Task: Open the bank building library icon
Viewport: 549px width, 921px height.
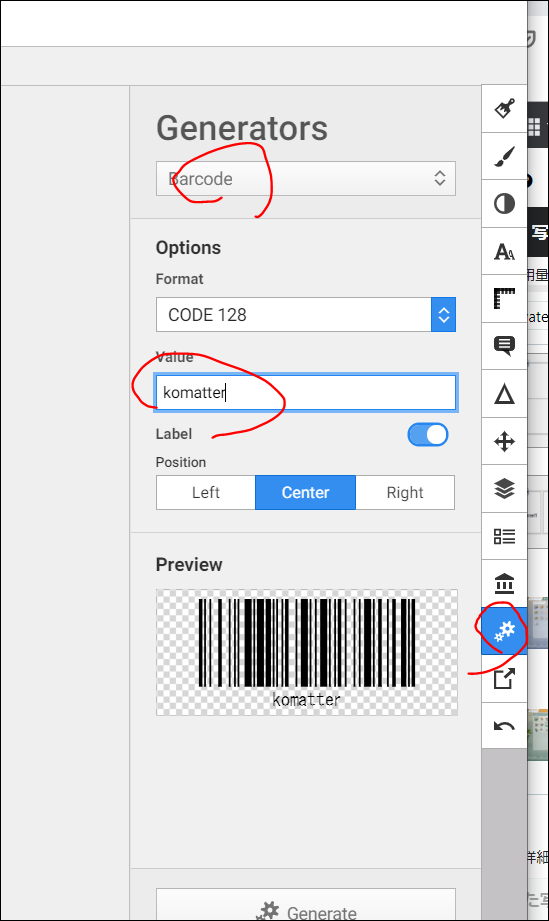Action: pyautogui.click(x=504, y=584)
